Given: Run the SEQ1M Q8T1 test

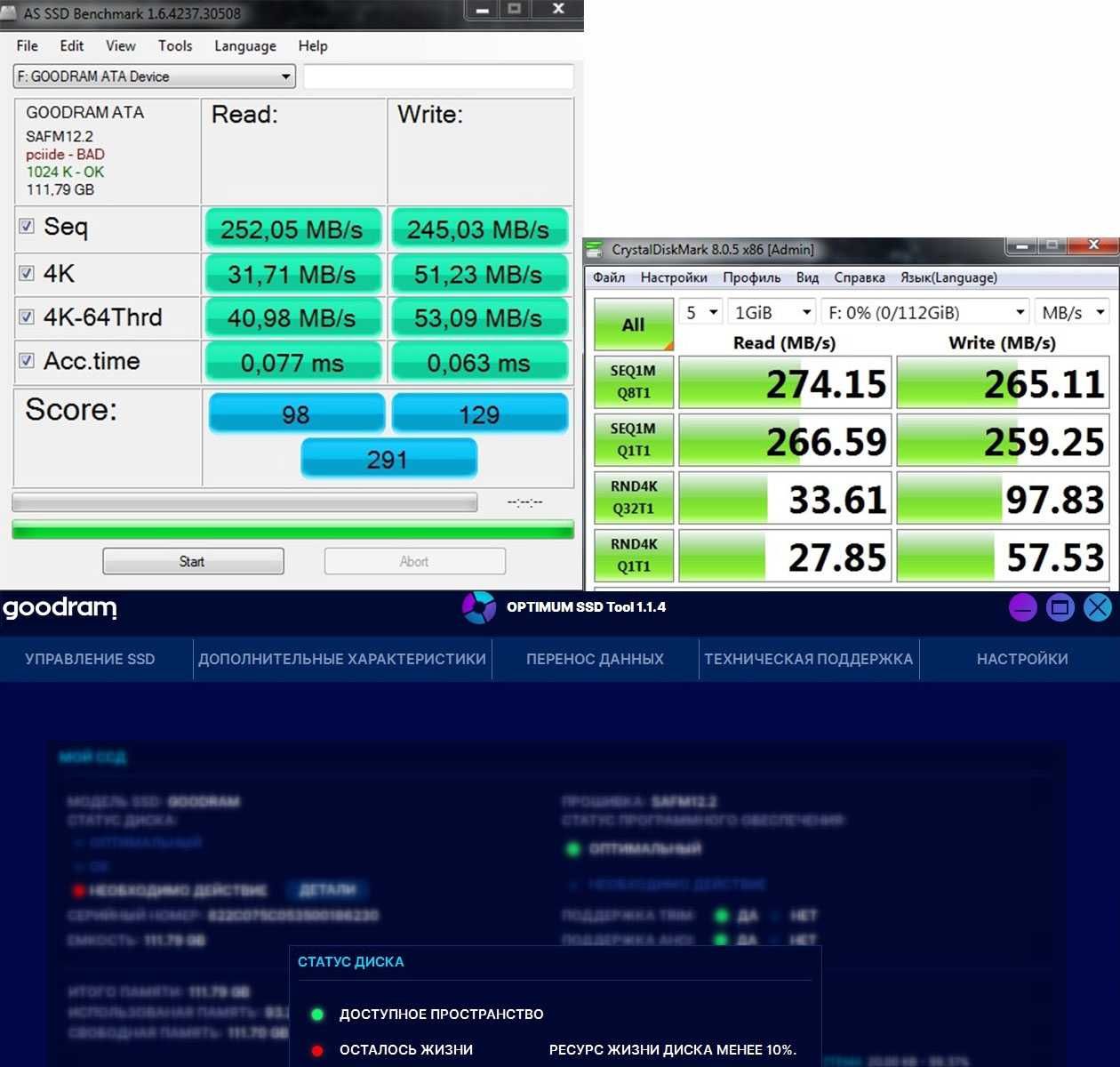Looking at the screenshot, I should pos(634,381).
